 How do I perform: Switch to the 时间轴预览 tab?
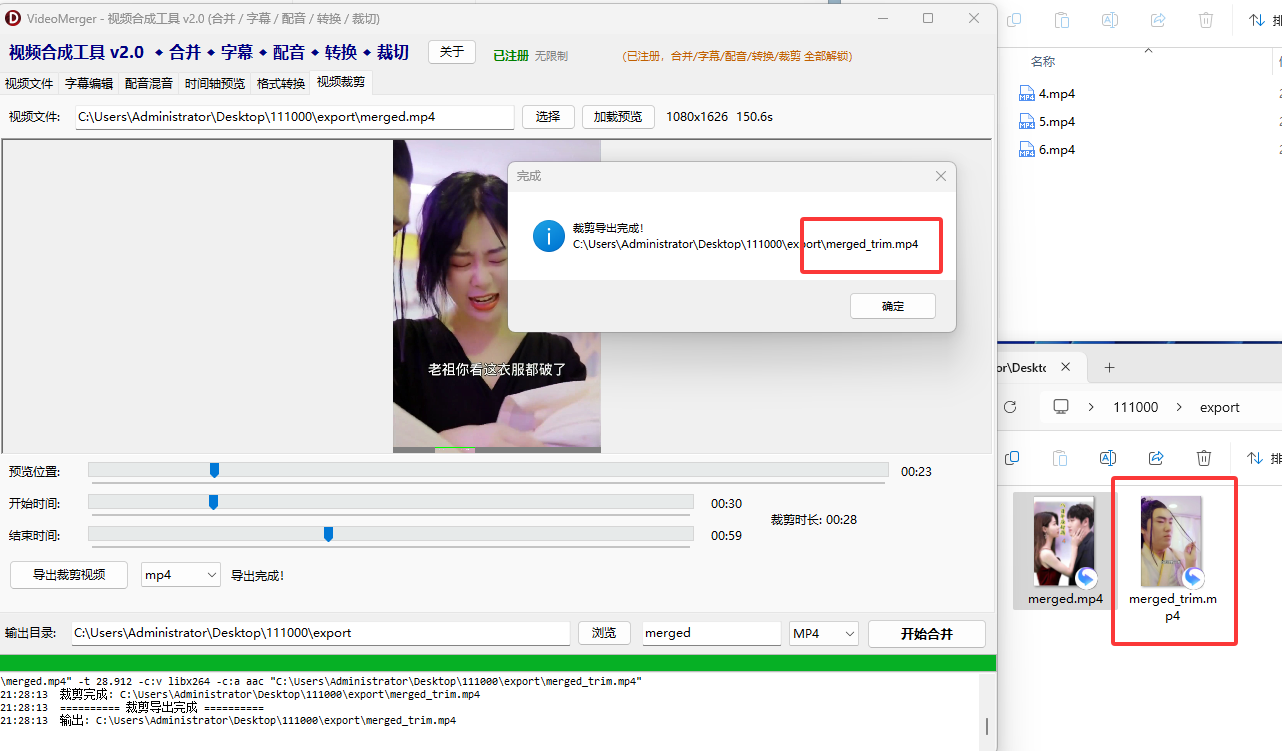(x=214, y=83)
